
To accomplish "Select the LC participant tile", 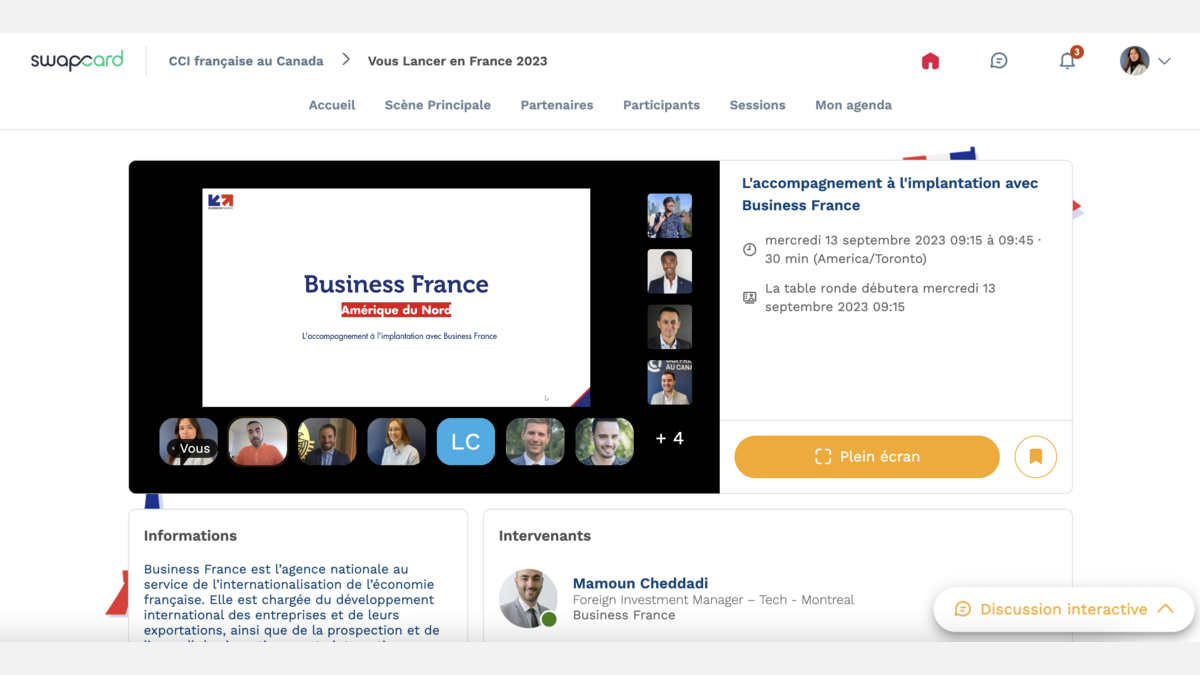I will click(466, 442).
